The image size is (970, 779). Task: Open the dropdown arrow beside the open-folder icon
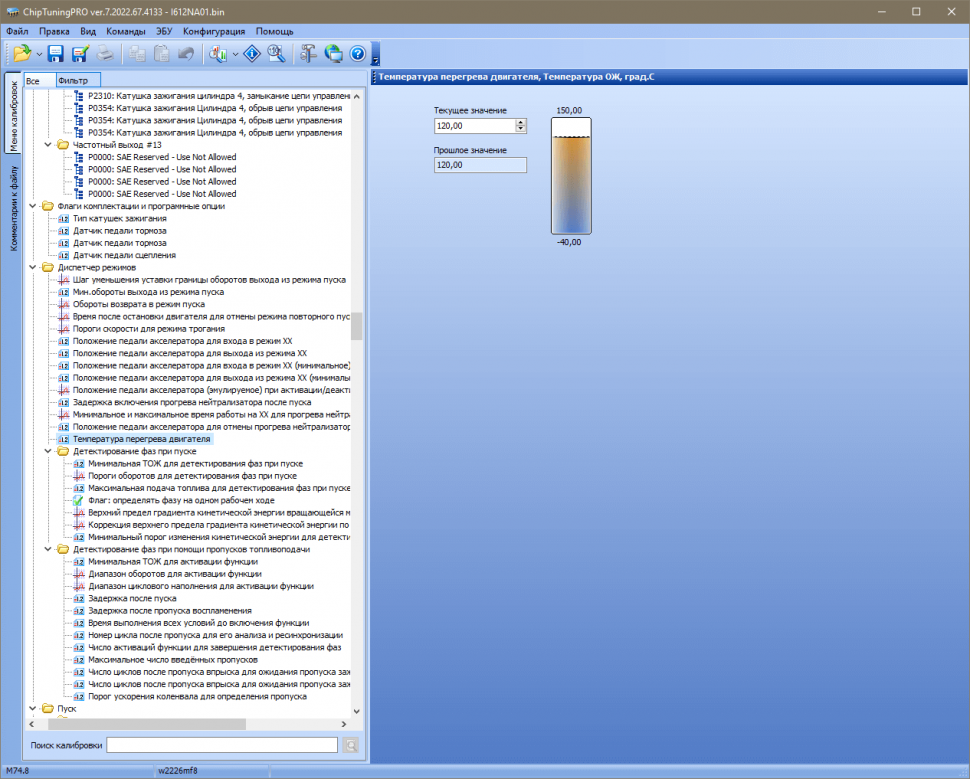(x=38, y=53)
